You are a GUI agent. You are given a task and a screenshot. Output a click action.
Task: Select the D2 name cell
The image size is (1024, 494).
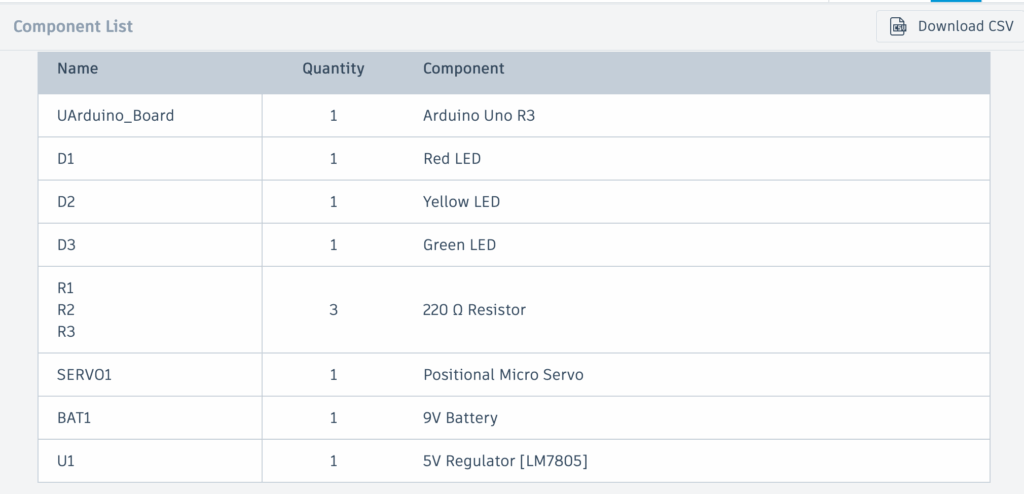click(x=66, y=202)
